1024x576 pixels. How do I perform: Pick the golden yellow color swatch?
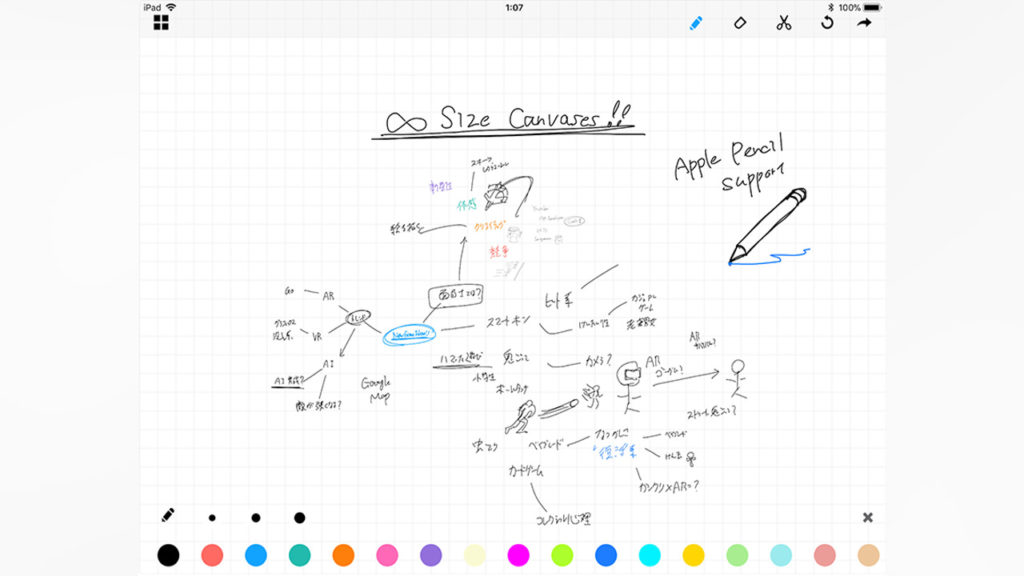tap(694, 555)
